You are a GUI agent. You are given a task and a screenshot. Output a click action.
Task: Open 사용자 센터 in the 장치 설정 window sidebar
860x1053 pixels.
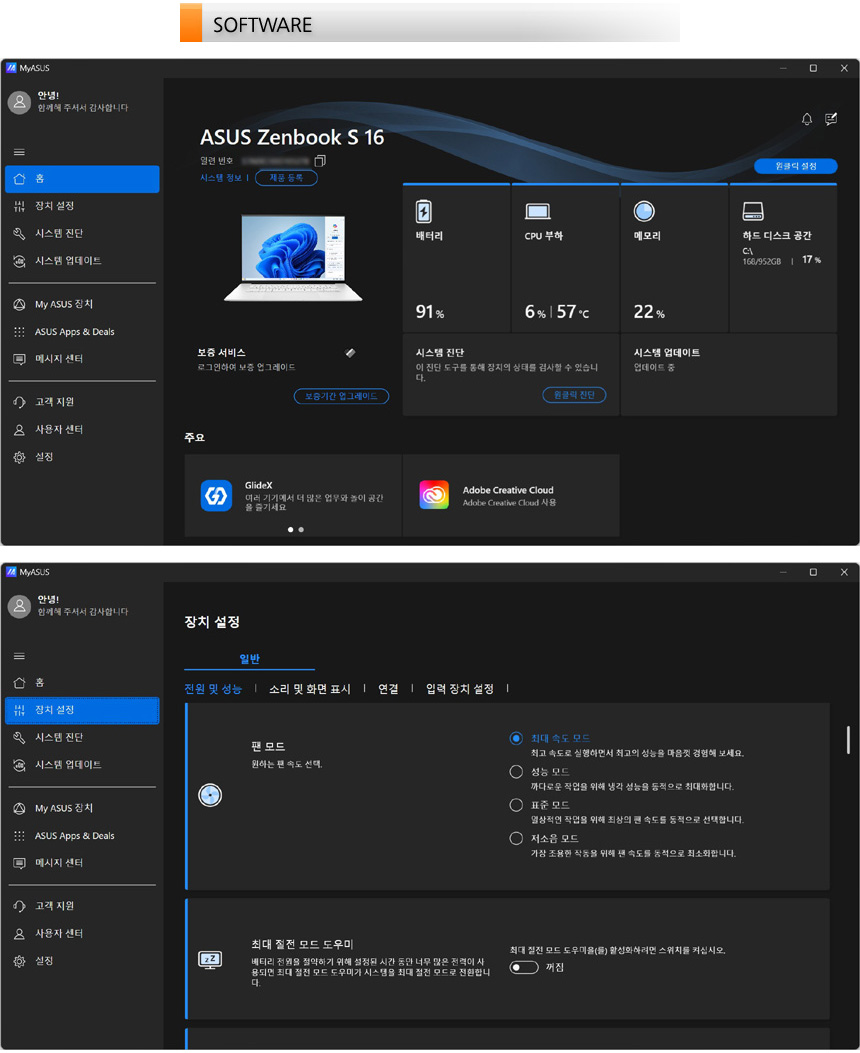click(82, 933)
